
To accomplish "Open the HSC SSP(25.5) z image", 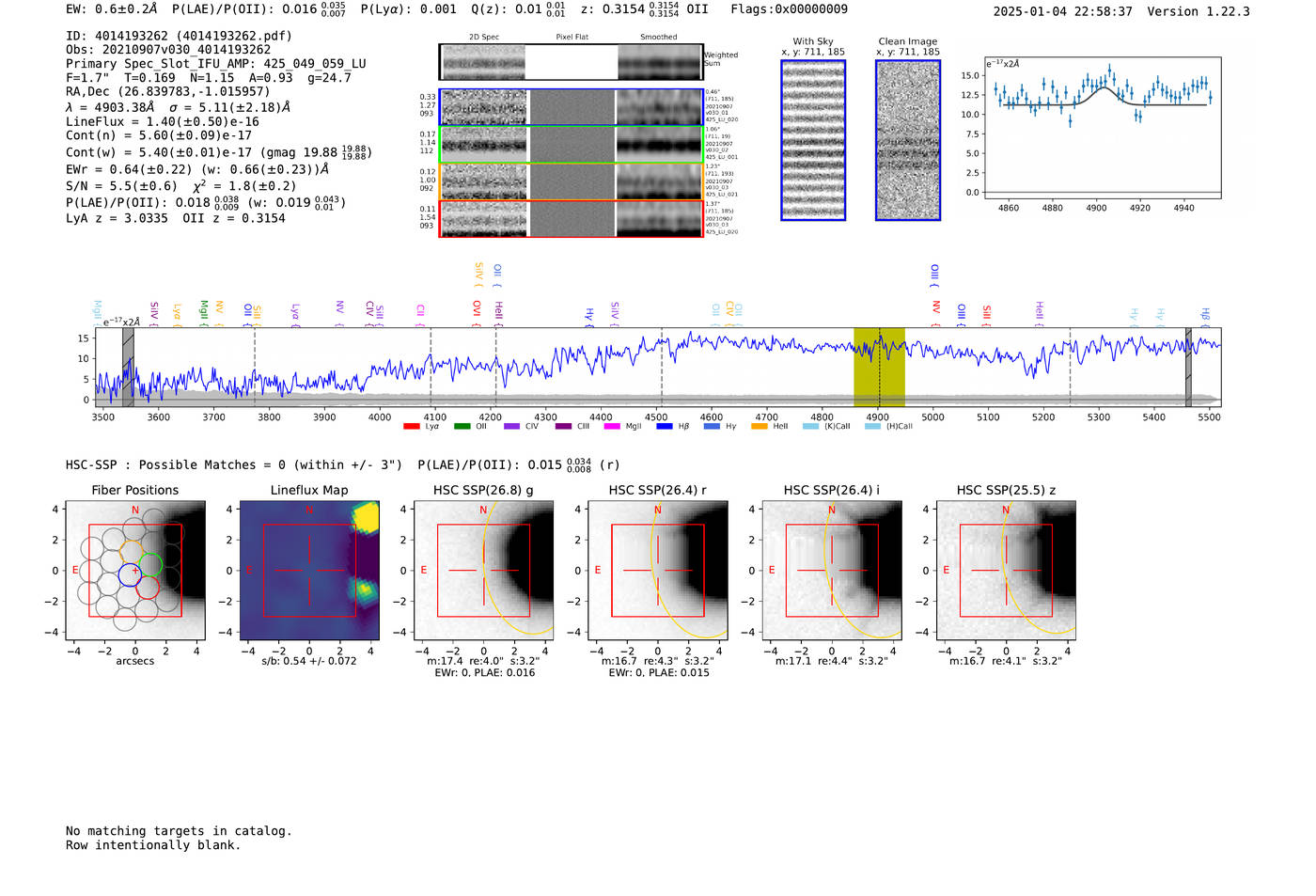I will pos(1006,571).
